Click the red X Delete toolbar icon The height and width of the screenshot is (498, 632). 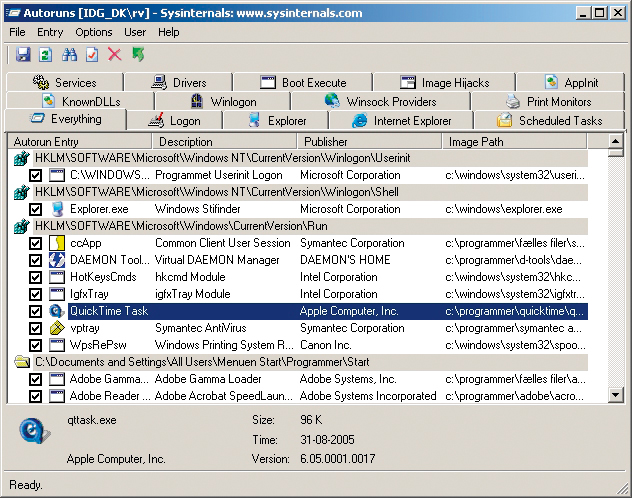pos(114,54)
